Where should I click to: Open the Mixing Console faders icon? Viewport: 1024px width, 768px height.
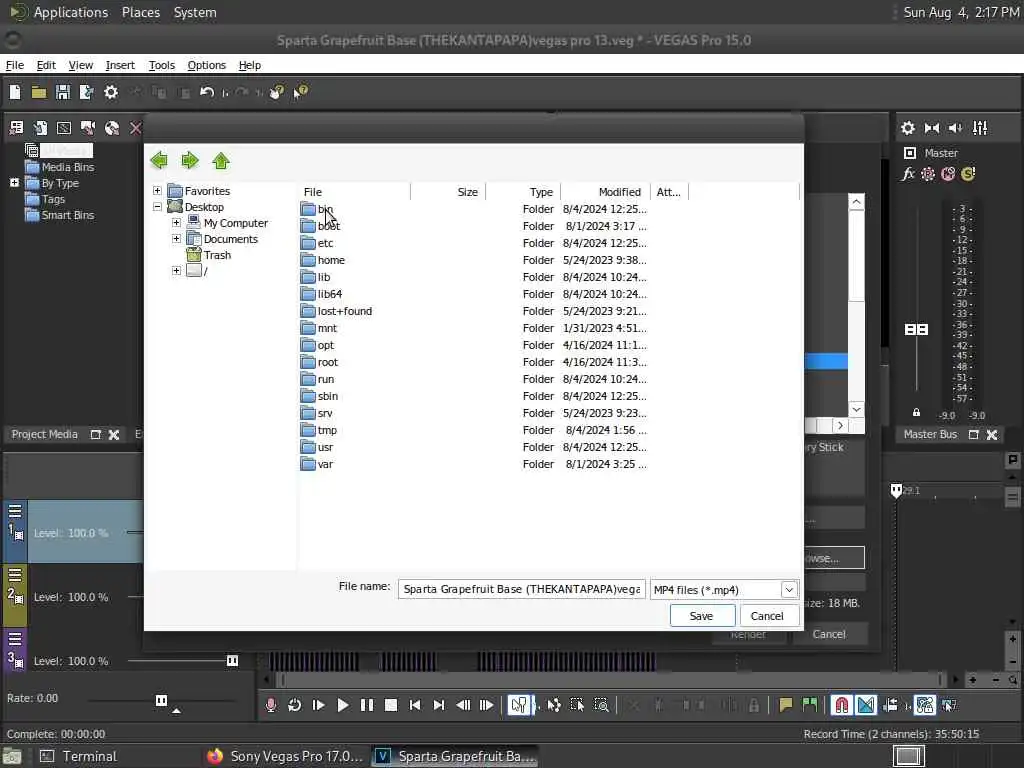click(x=980, y=128)
